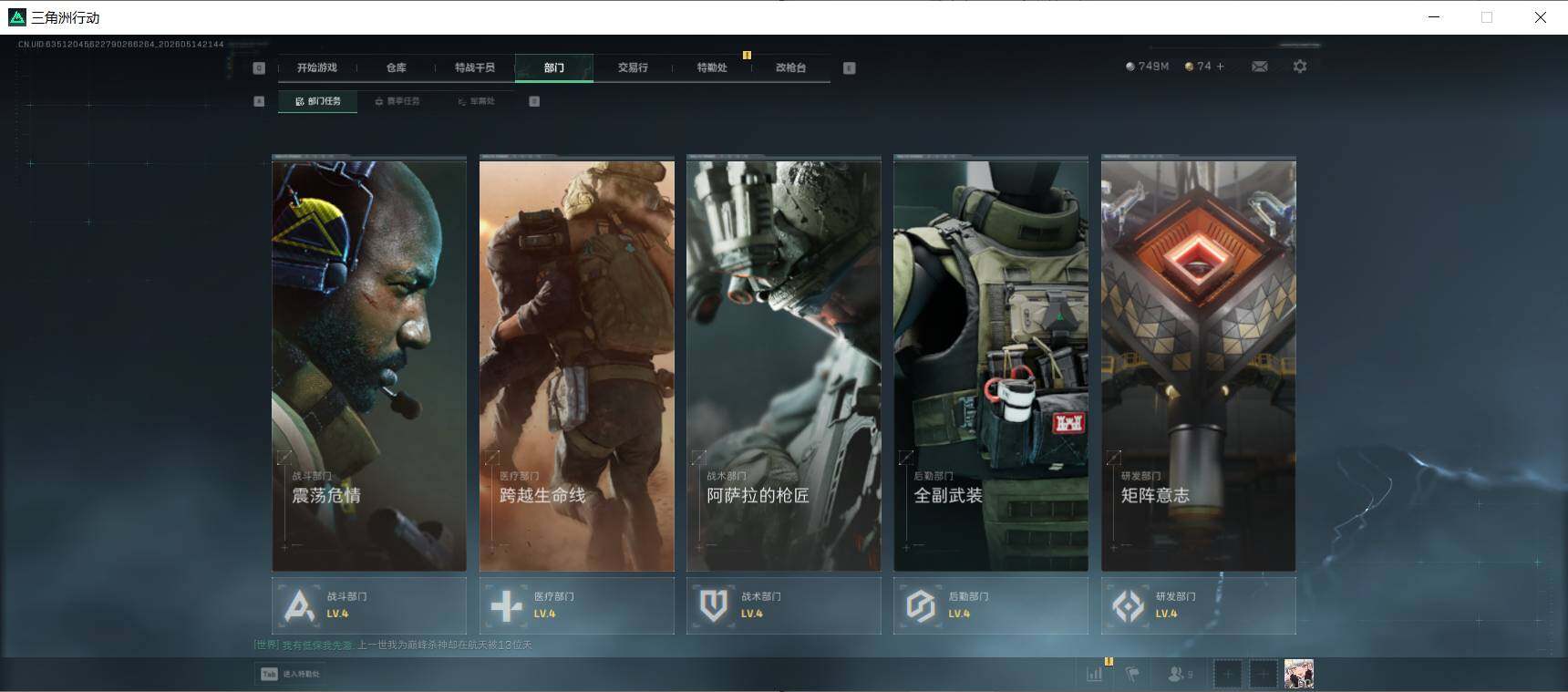Open the 特战干员 tab
This screenshot has height=692, width=1568.
click(x=475, y=67)
